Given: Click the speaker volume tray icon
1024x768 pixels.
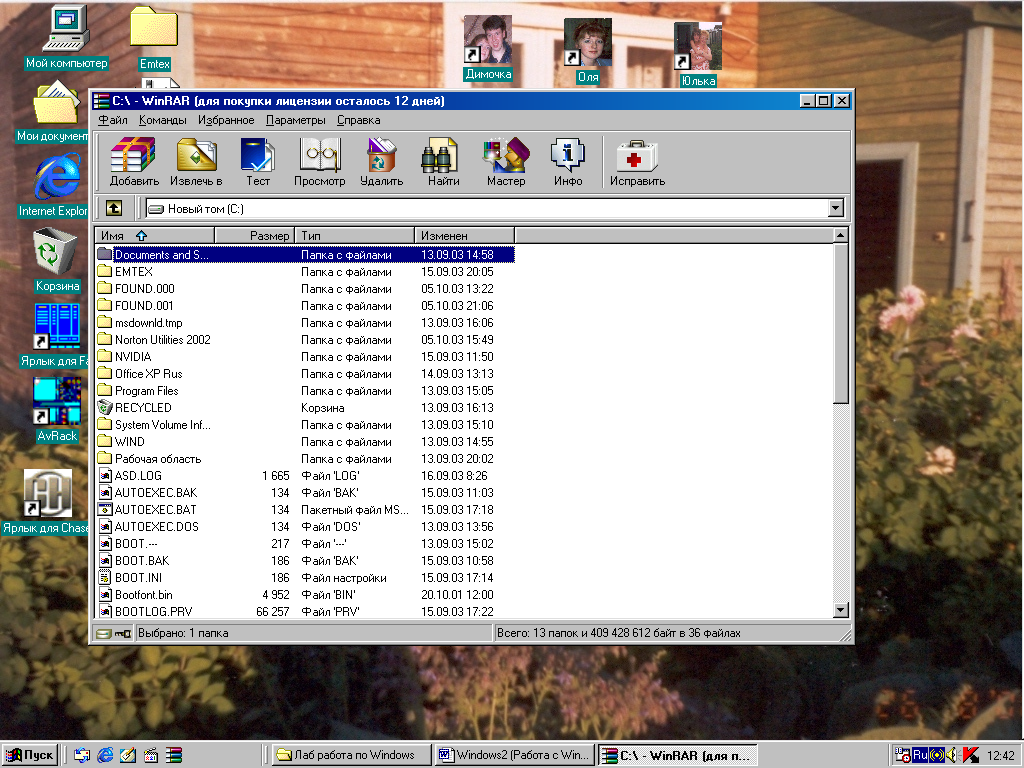Looking at the screenshot, I should [x=953, y=755].
